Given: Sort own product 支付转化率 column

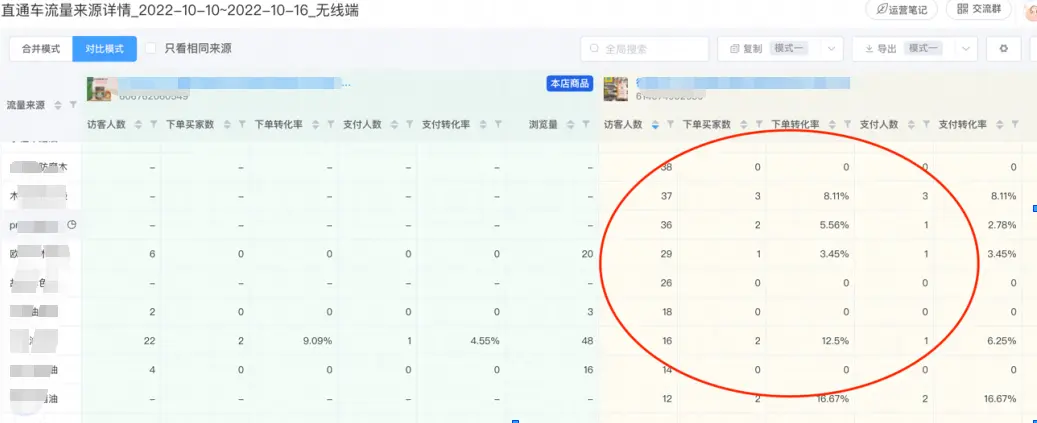Looking at the screenshot, I should 483,124.
